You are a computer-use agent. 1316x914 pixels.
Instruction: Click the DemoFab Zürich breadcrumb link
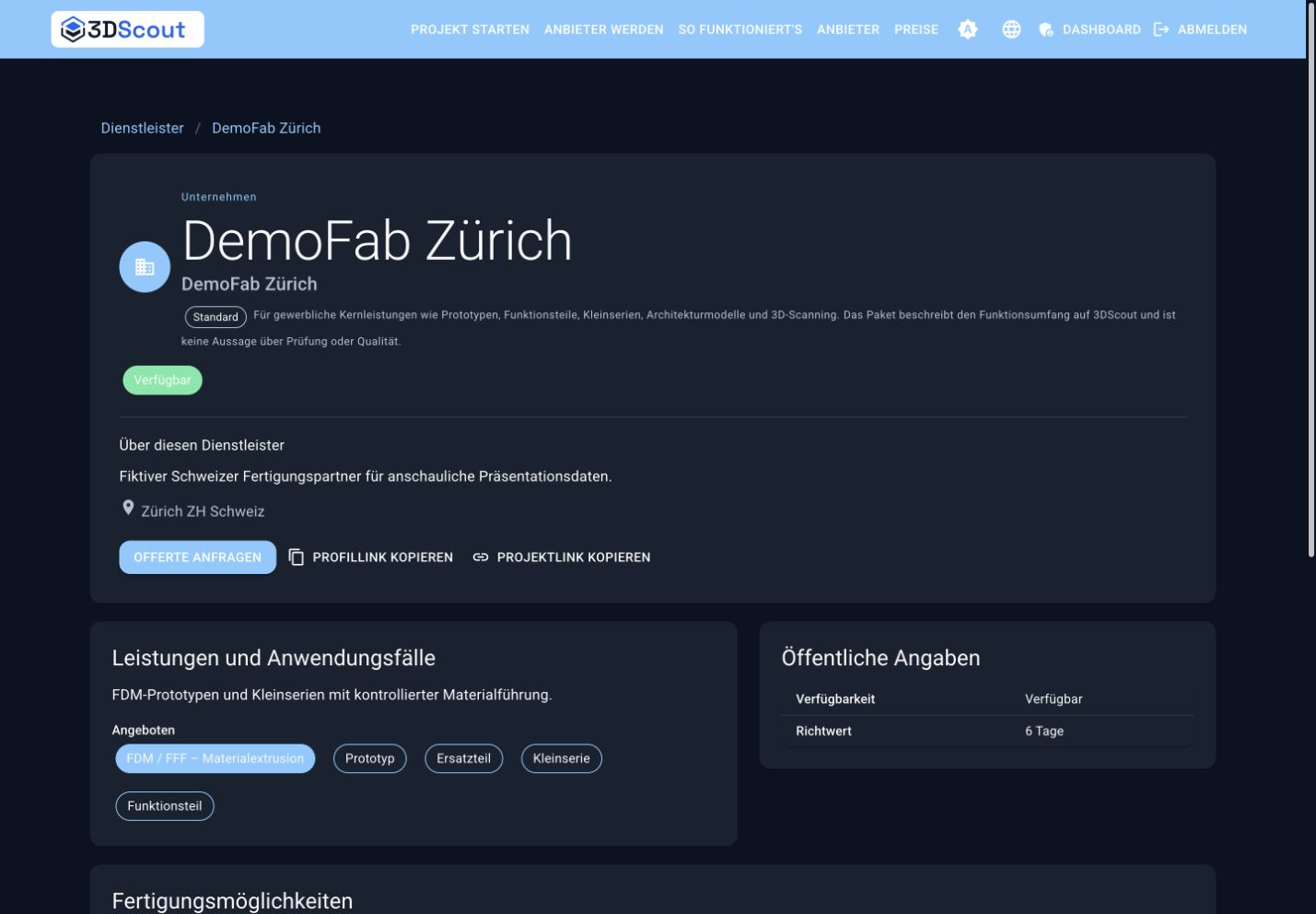point(266,128)
